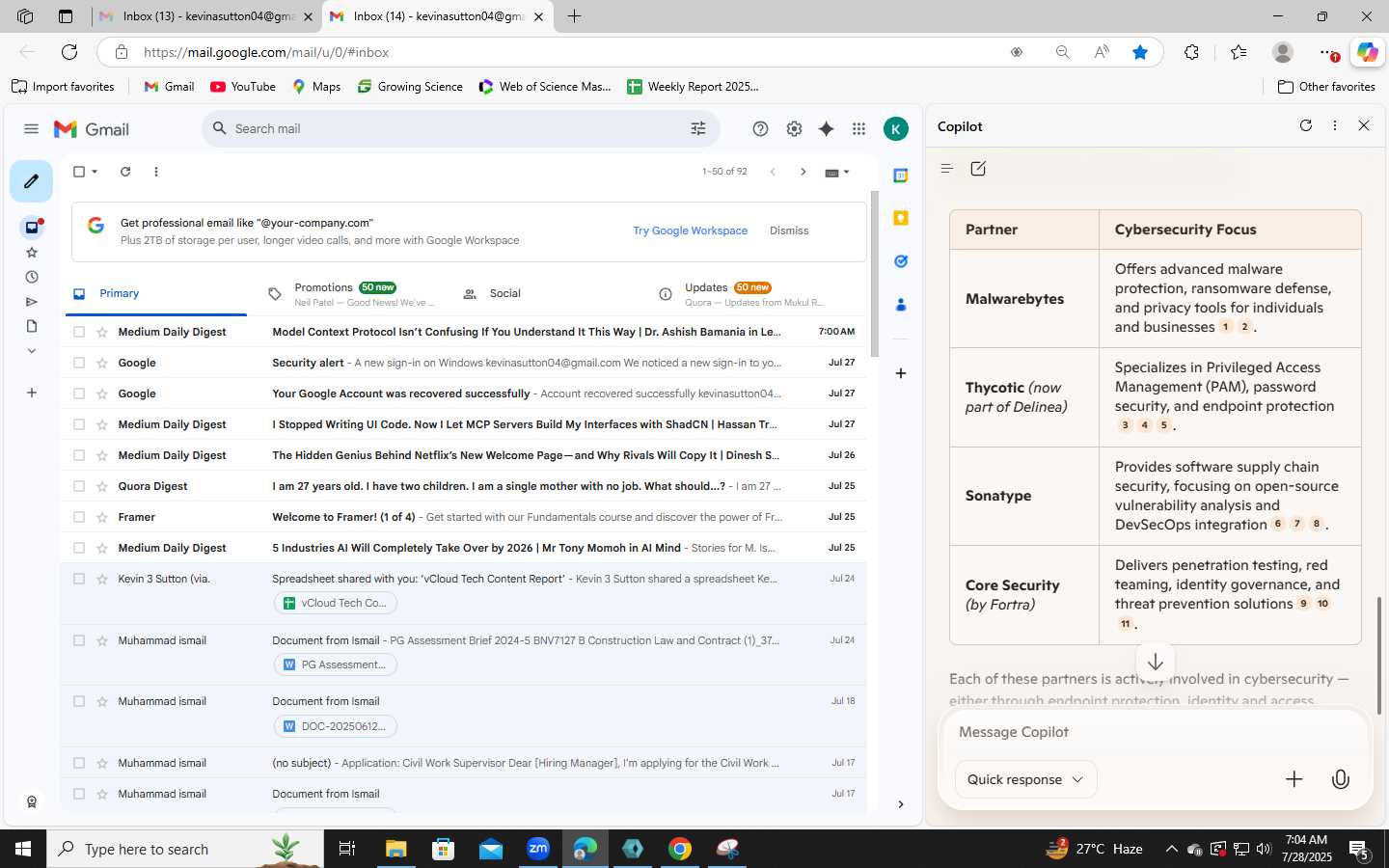
Task: Check the Quora Digest email checkbox
Action: [x=79, y=486]
